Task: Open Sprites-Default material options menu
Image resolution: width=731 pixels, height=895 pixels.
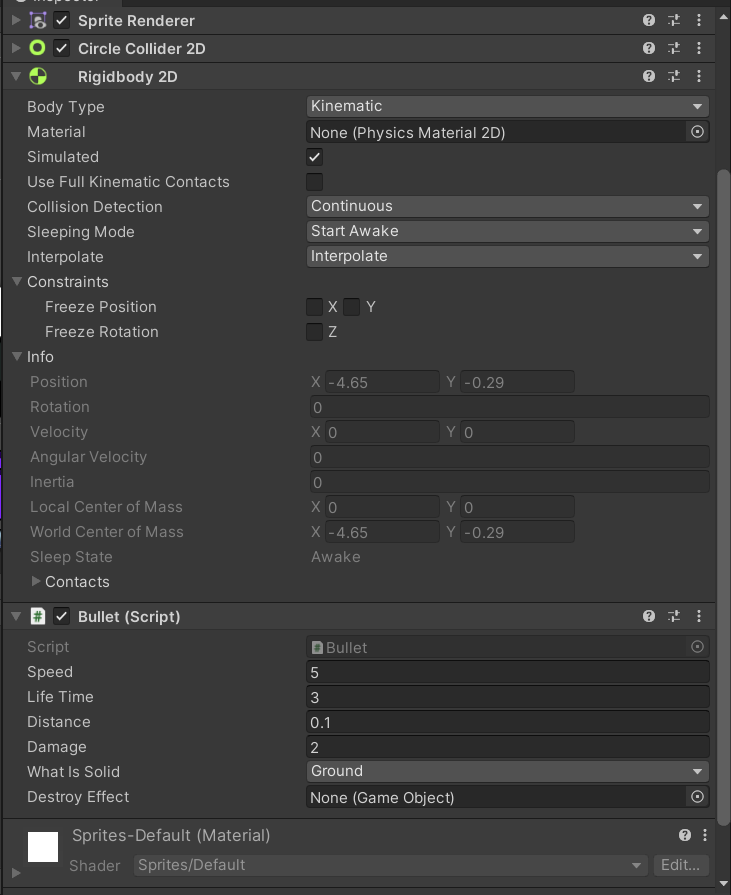Action: pyautogui.click(x=705, y=836)
